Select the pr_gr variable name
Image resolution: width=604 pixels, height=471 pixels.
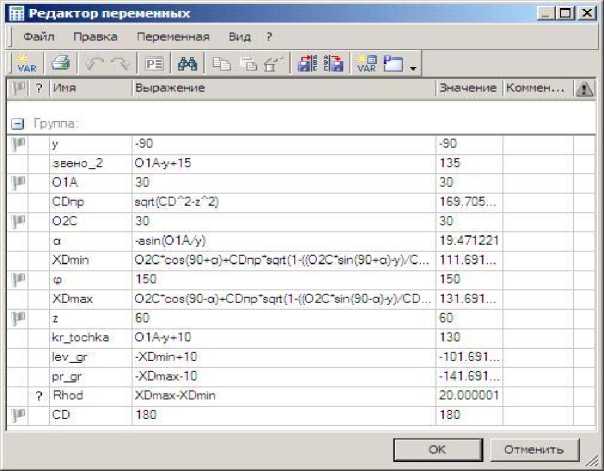point(67,377)
